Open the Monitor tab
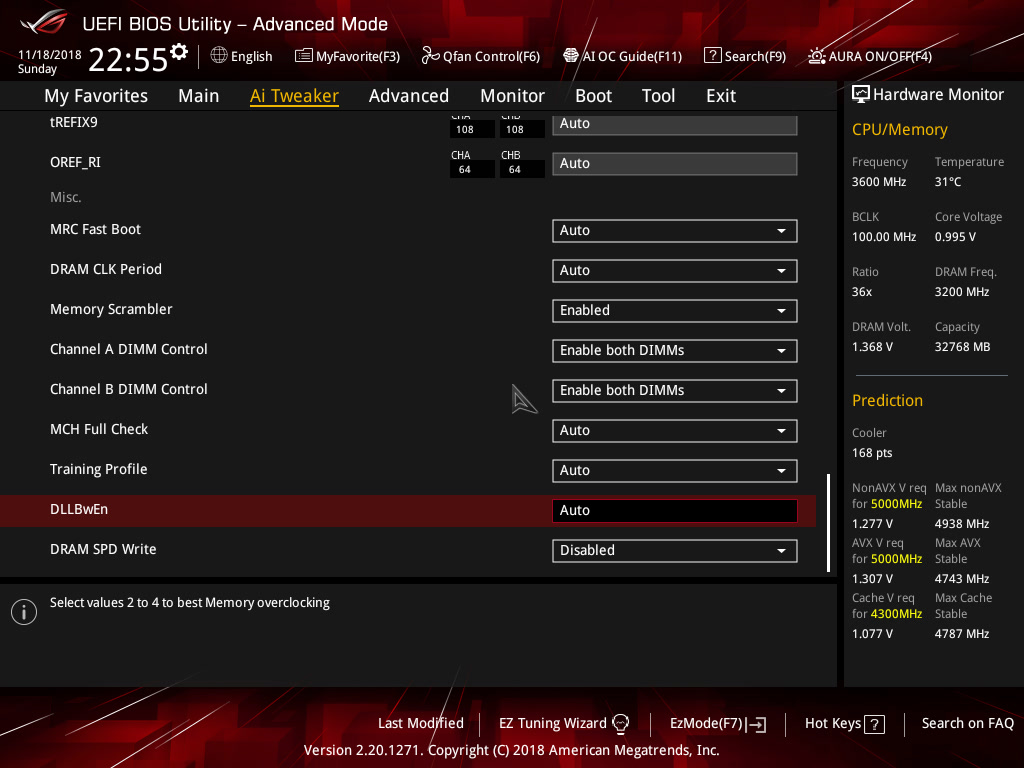This screenshot has height=768, width=1024. 513,96
